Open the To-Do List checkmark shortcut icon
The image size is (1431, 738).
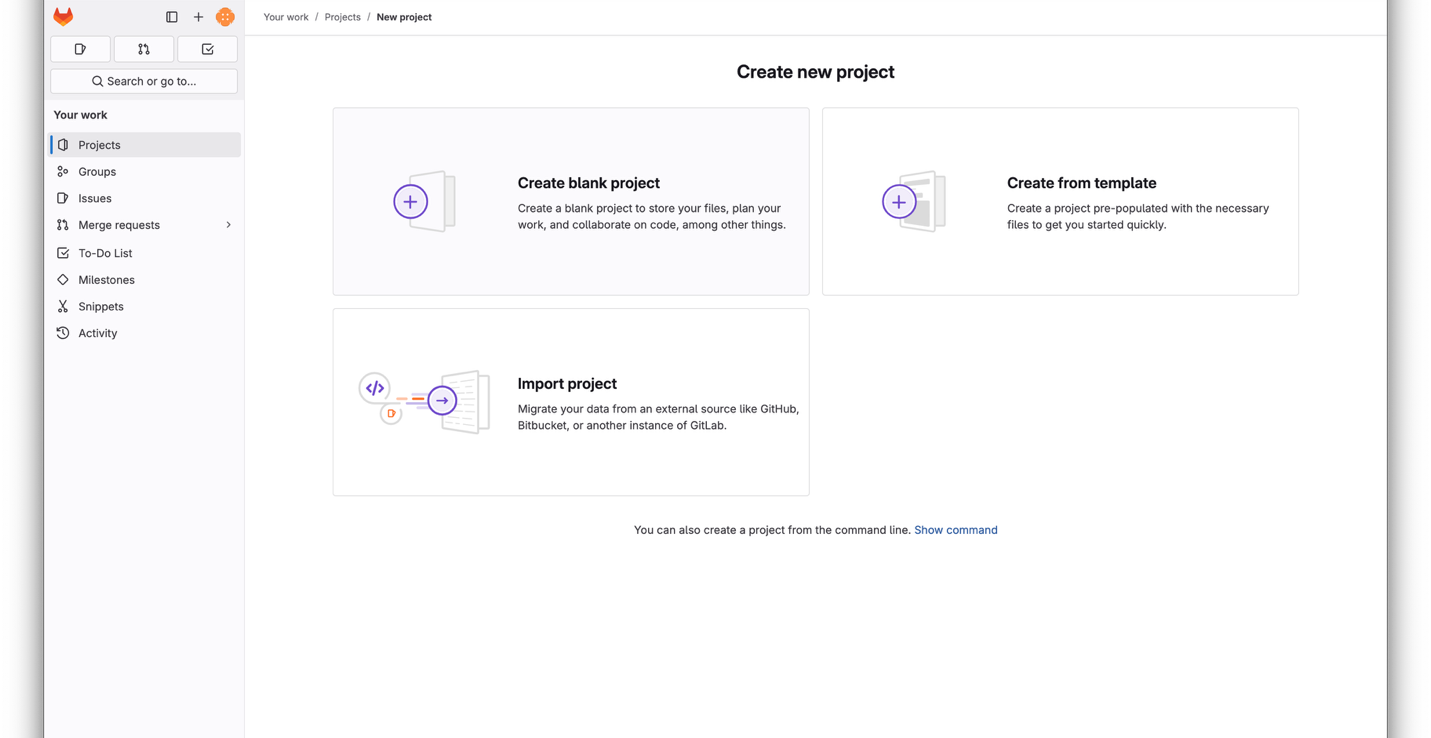pos(207,48)
